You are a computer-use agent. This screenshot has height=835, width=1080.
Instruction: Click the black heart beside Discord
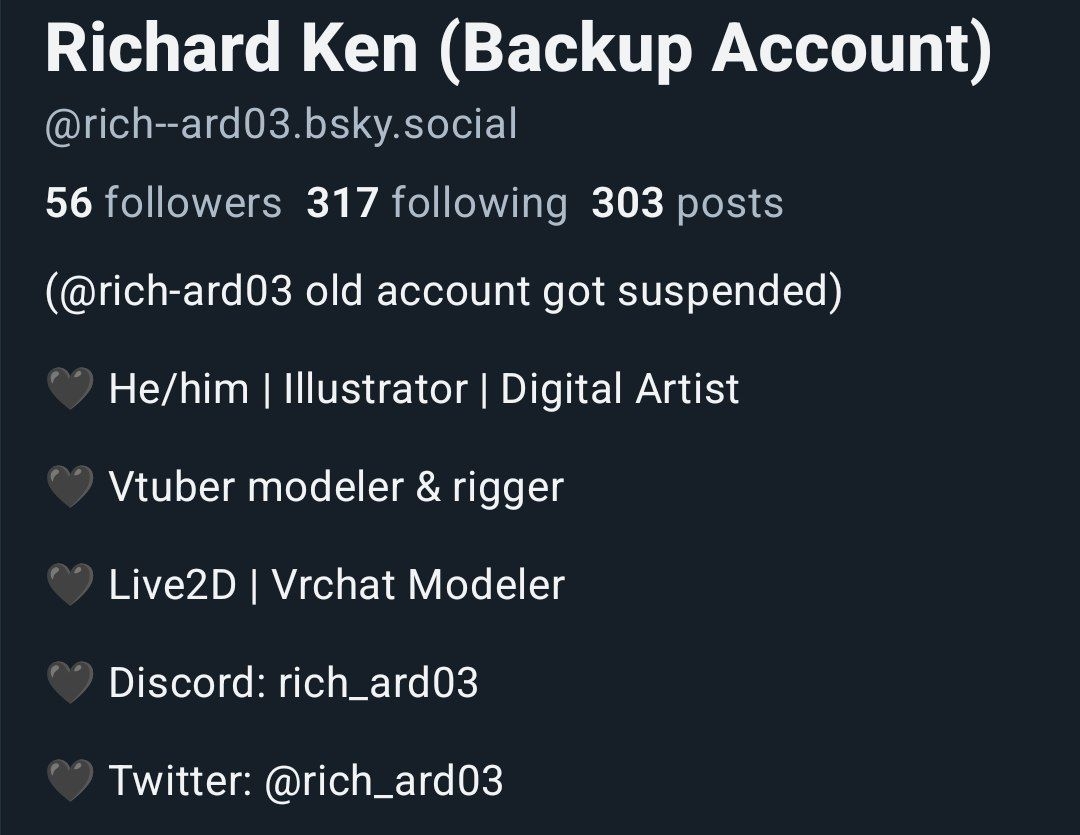pos(69,683)
